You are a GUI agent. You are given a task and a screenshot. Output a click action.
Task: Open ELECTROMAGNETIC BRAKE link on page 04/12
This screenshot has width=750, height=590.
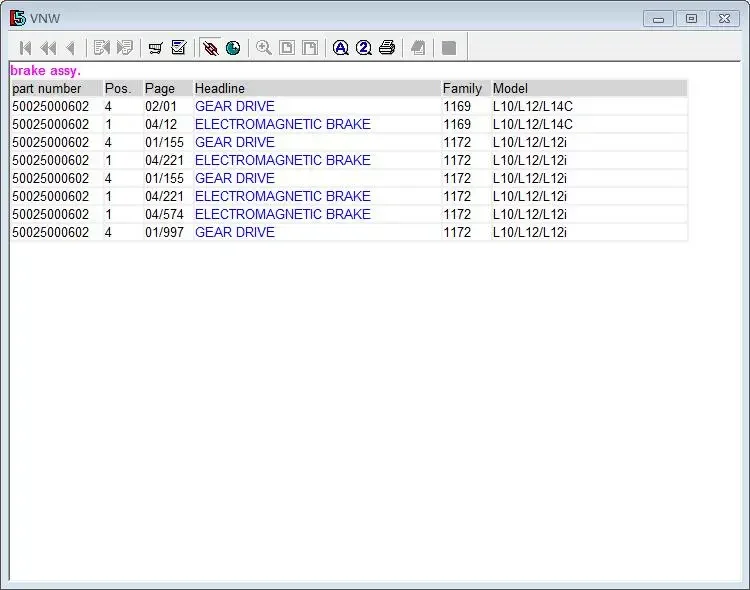pyautogui.click(x=283, y=124)
